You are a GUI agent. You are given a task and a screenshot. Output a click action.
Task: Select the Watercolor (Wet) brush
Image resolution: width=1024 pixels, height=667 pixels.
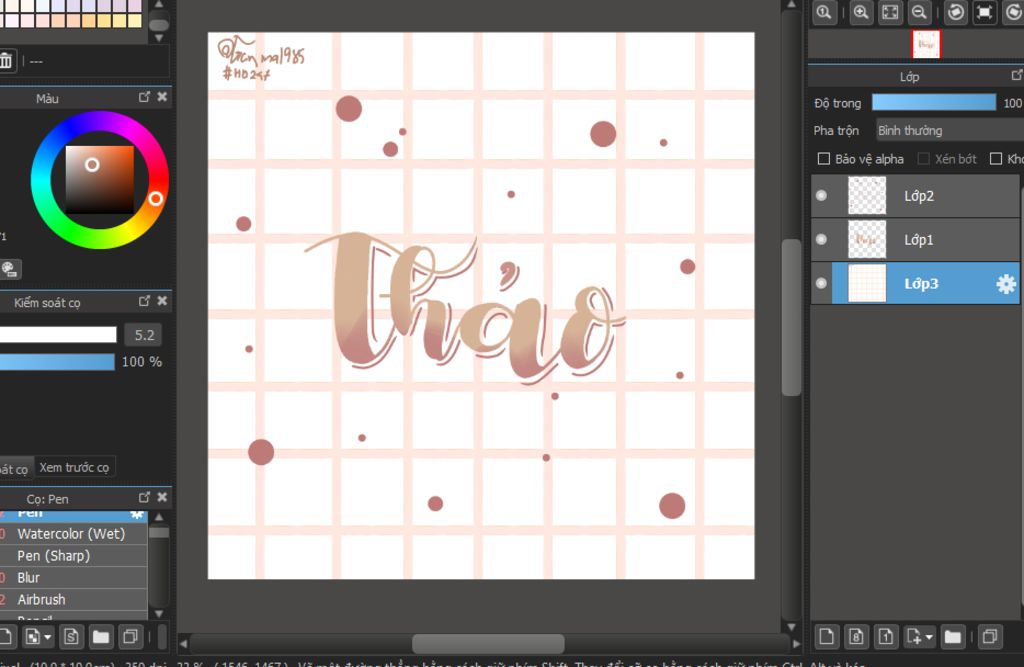pyautogui.click(x=73, y=534)
